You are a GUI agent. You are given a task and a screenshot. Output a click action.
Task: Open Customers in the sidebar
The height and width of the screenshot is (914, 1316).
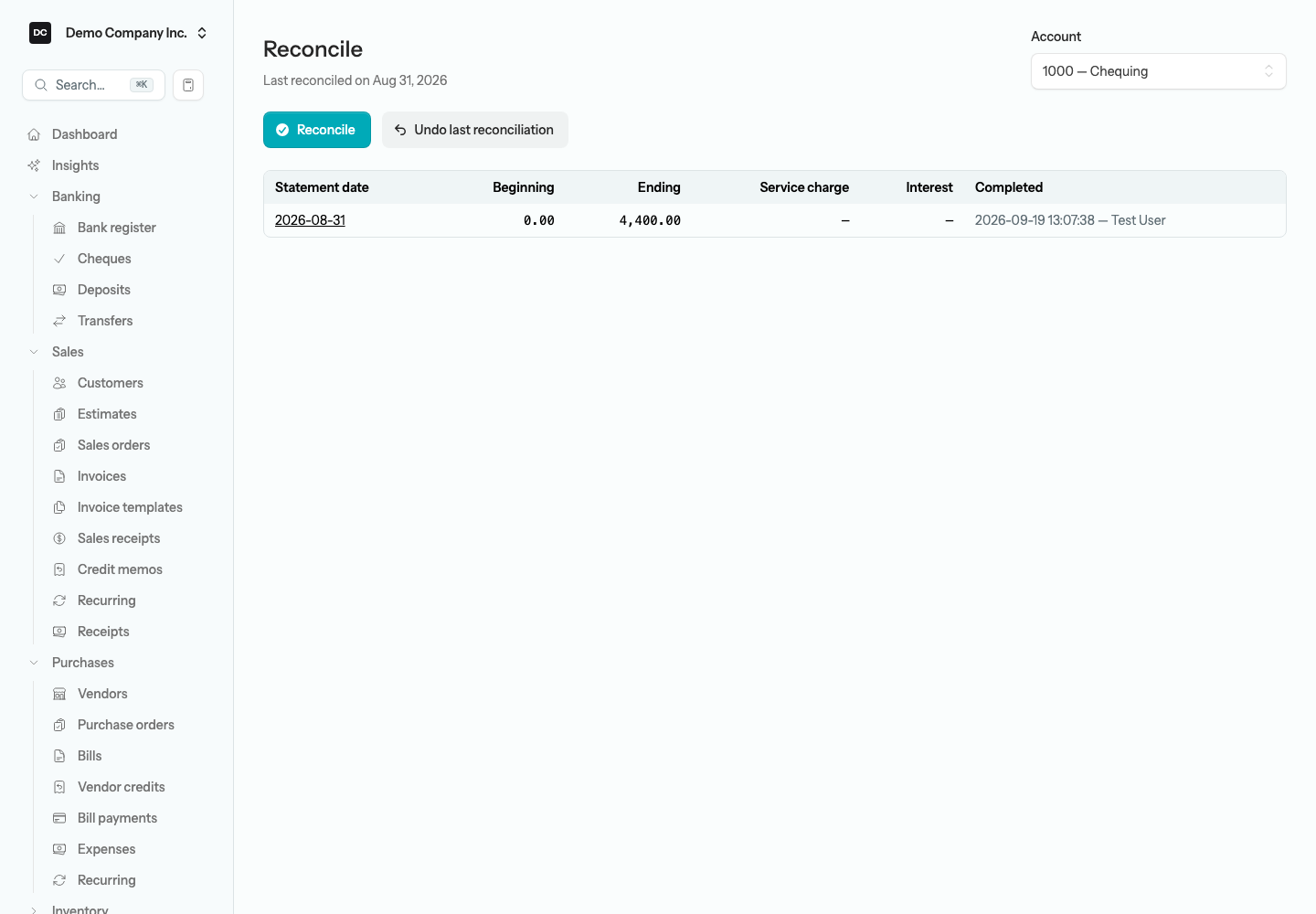pos(111,383)
